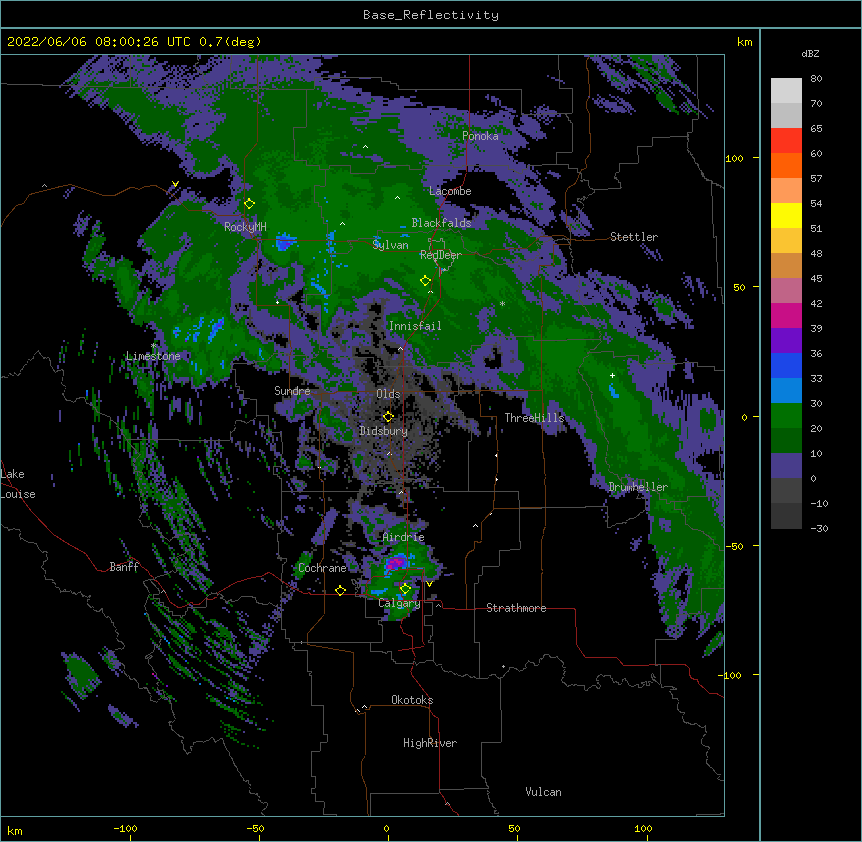Click the asterisk marker above Limestone

154,346
